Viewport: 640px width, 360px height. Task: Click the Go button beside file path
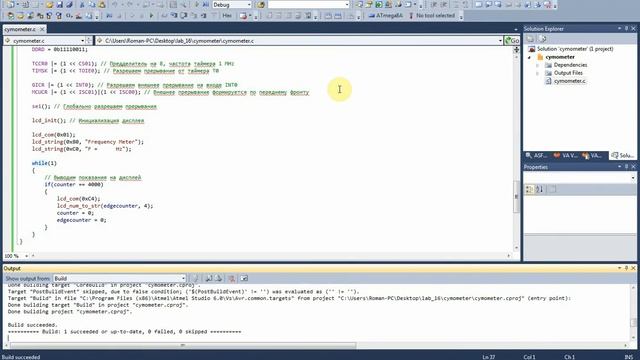[x=512, y=40]
